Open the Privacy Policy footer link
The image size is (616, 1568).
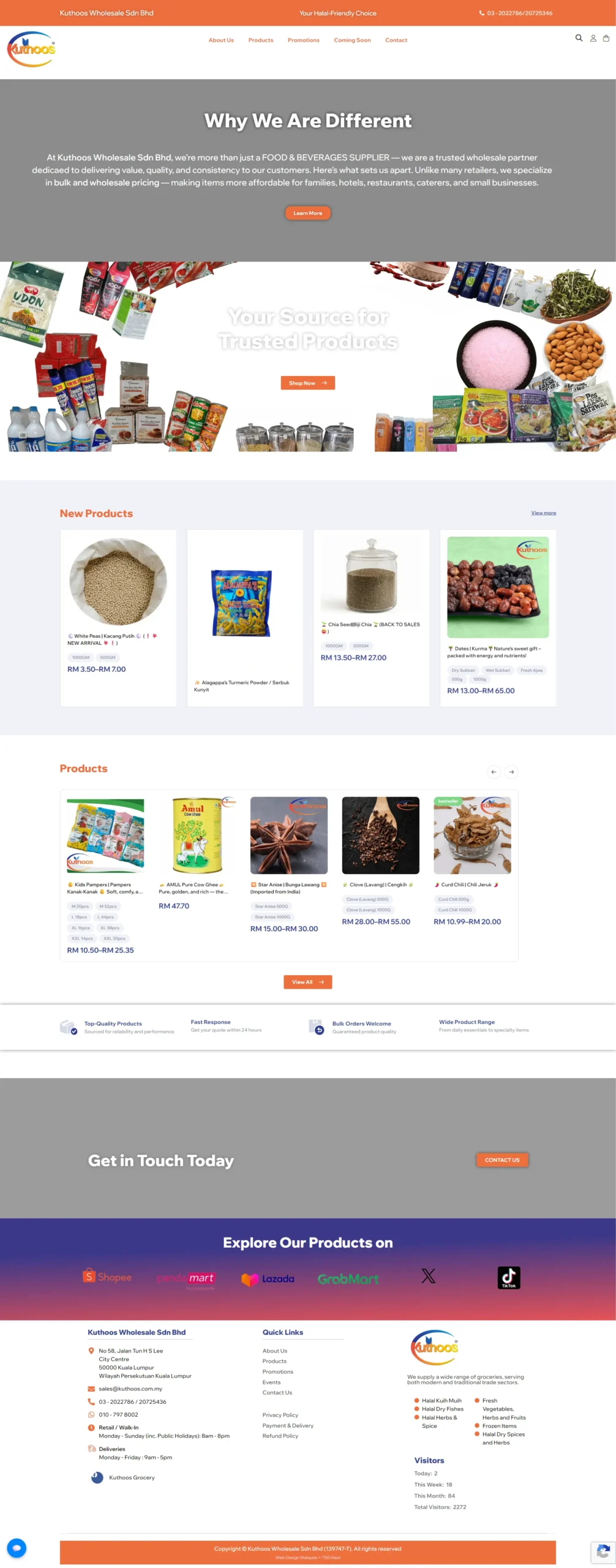click(280, 1415)
